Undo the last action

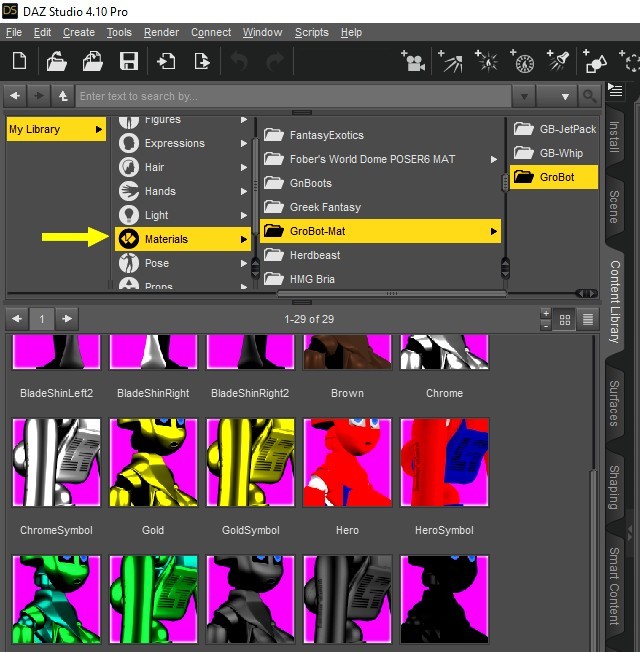click(239, 62)
